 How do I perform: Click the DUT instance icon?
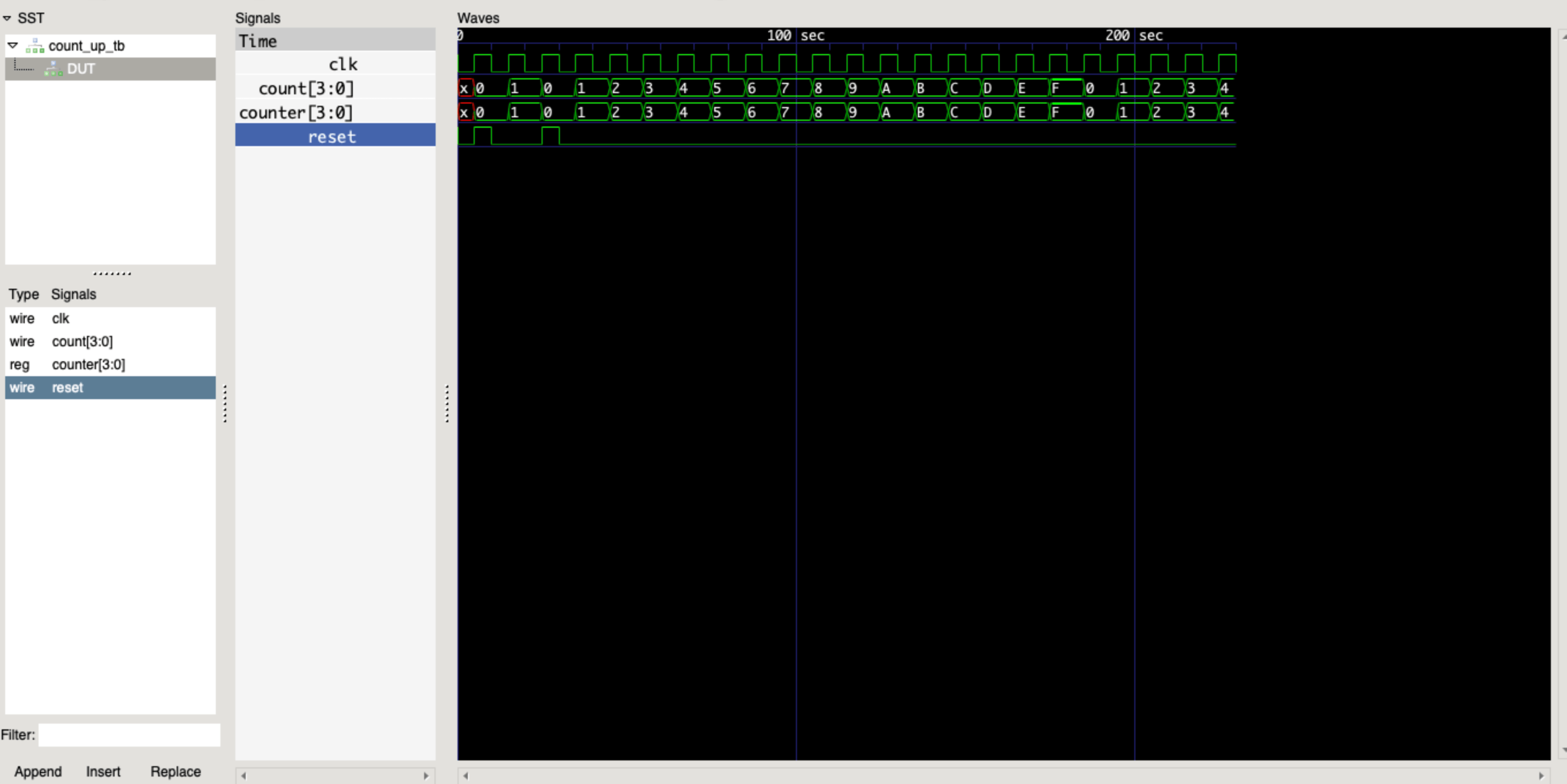54,70
